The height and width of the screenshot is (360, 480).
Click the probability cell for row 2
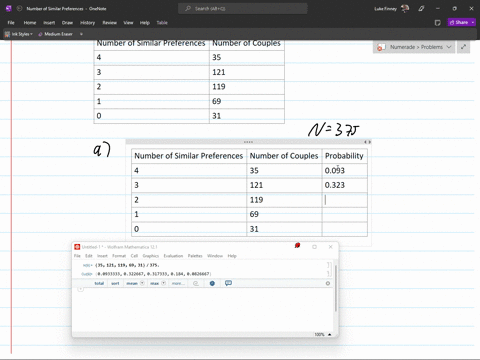(x=345, y=200)
